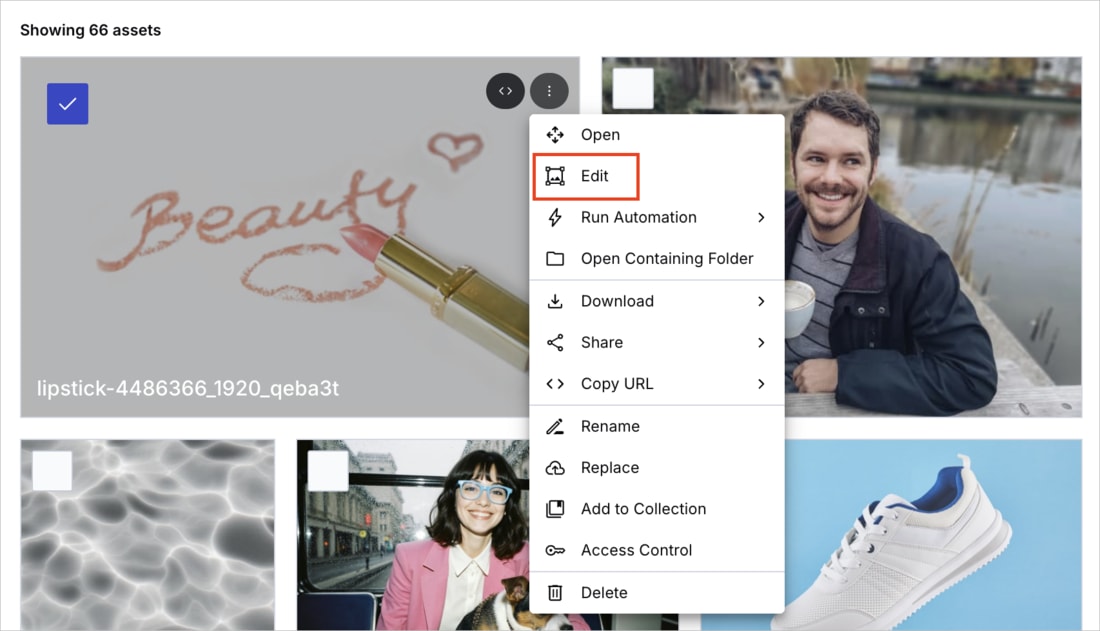Check the box on woman in pink blazer photo
1100x631 pixels.
point(328,471)
